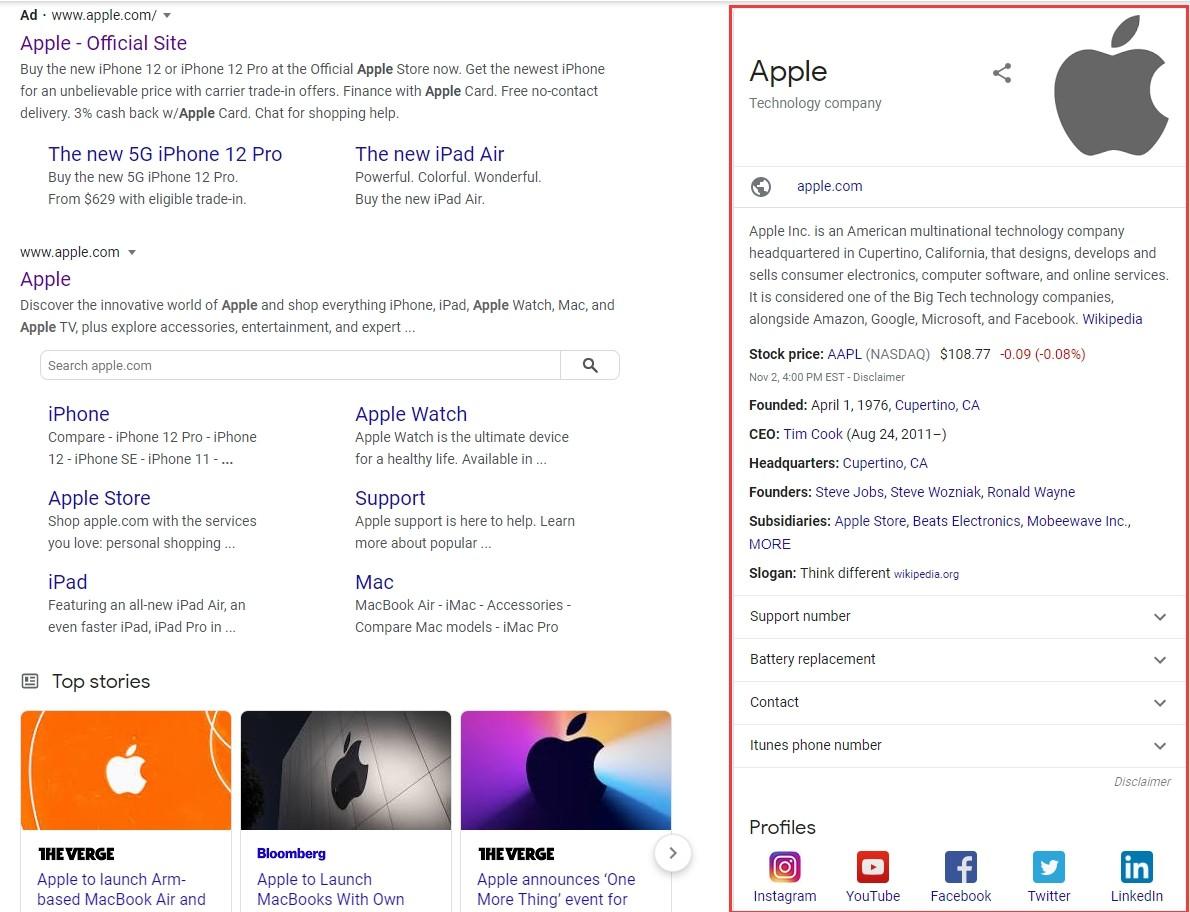Open the Support sitelink
The width and height of the screenshot is (1190, 912).
click(390, 498)
